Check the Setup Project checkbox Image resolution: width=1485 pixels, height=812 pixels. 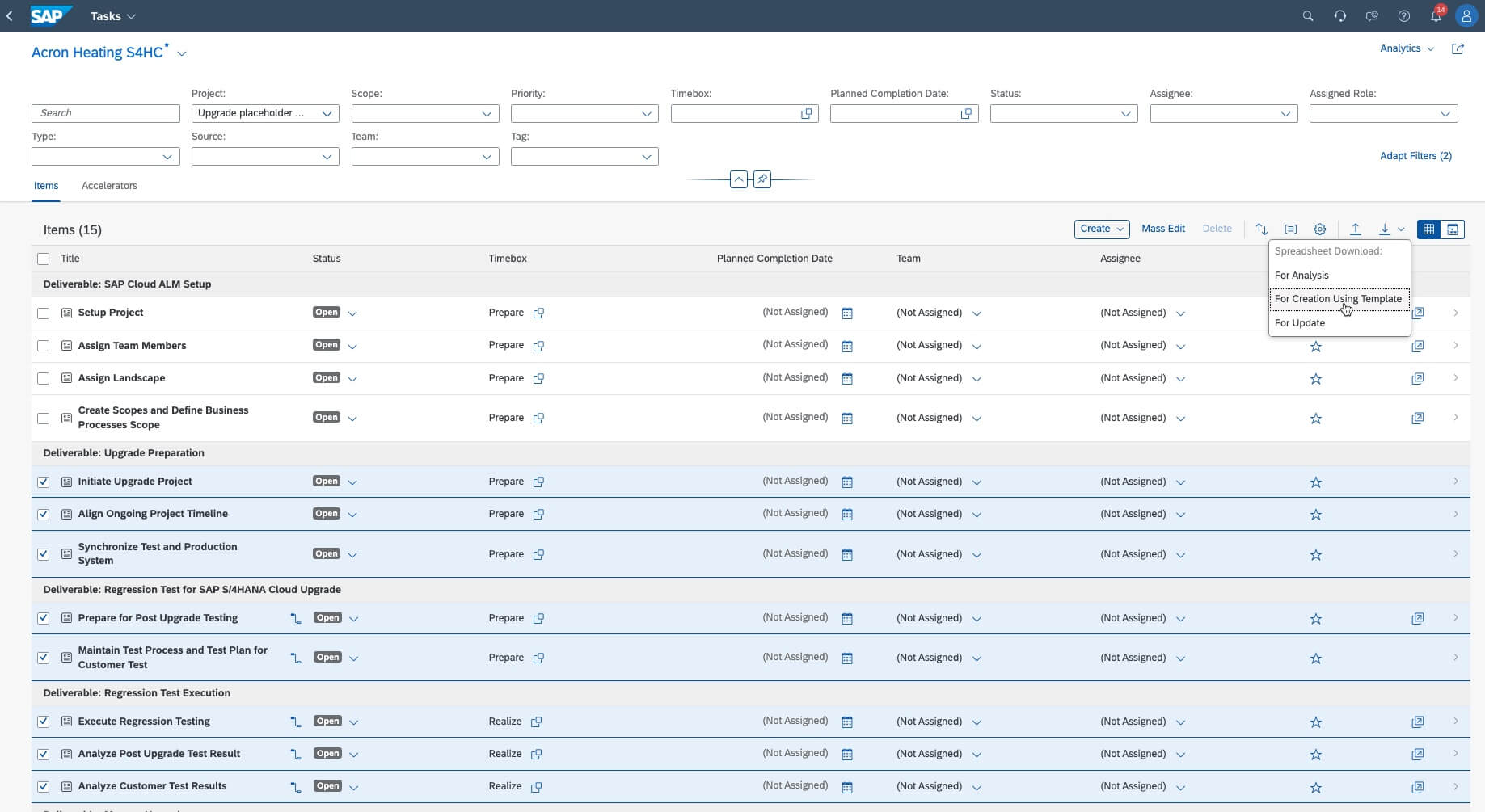pos(44,313)
